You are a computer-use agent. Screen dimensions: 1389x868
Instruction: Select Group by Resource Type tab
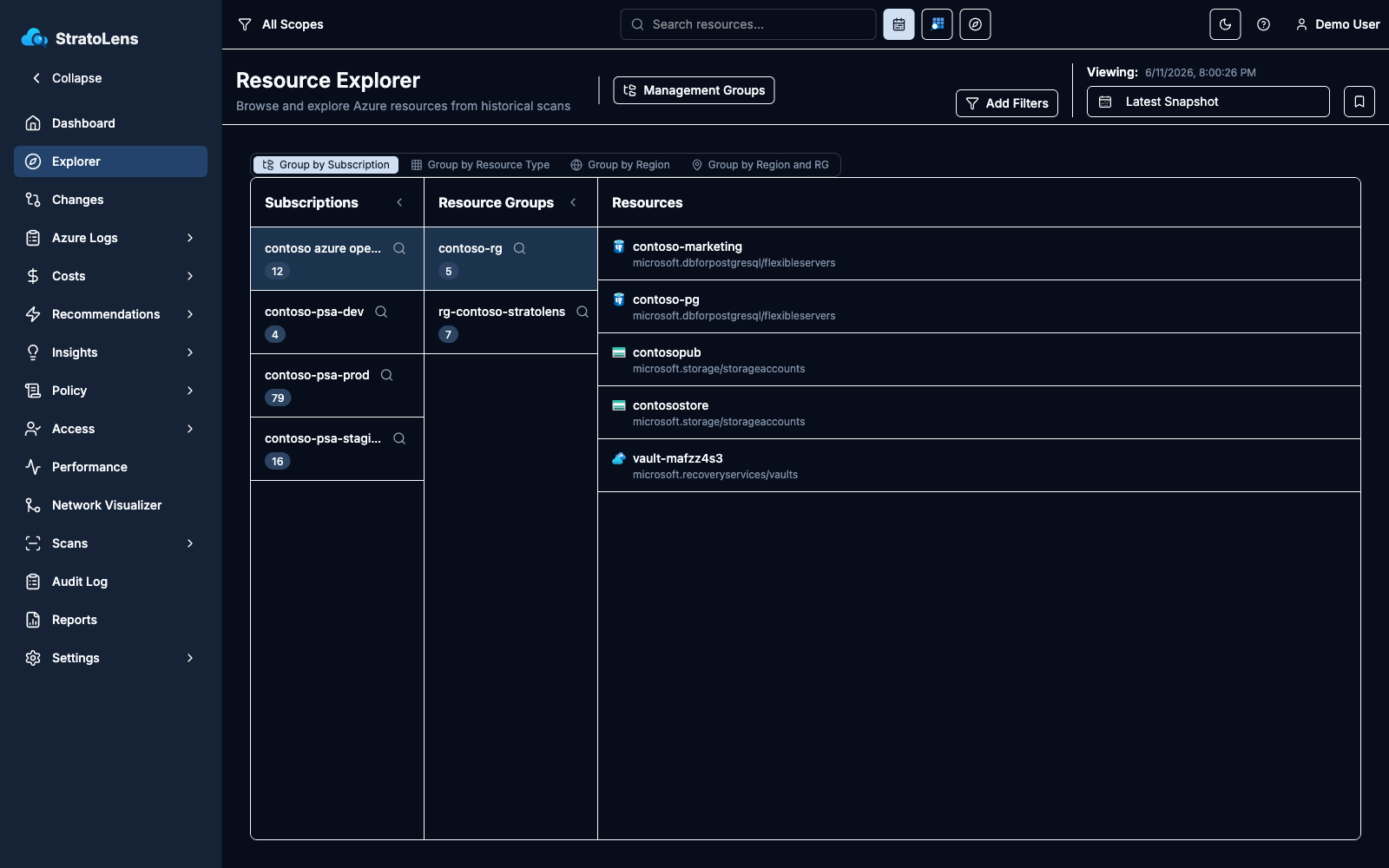(480, 165)
